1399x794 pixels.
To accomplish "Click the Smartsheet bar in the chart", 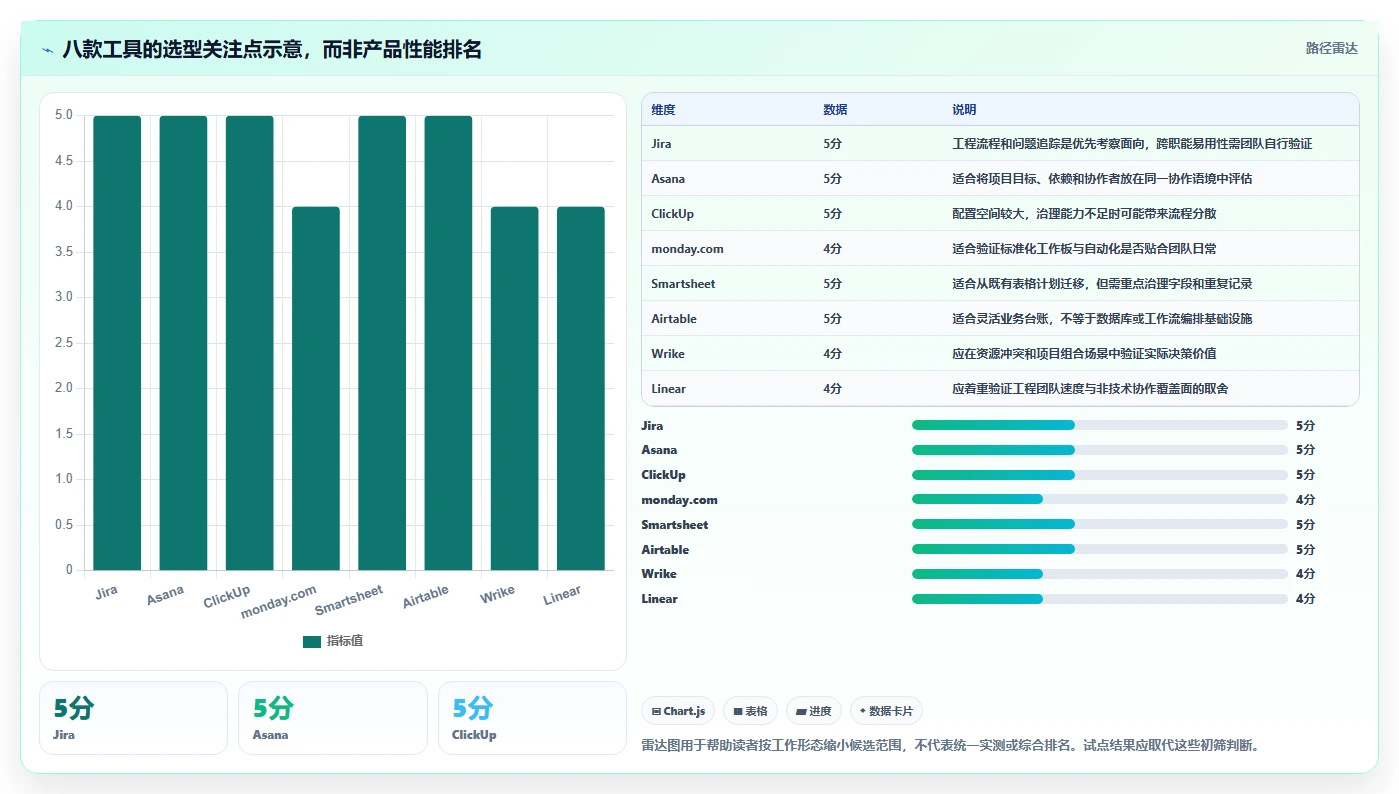I will point(382,343).
